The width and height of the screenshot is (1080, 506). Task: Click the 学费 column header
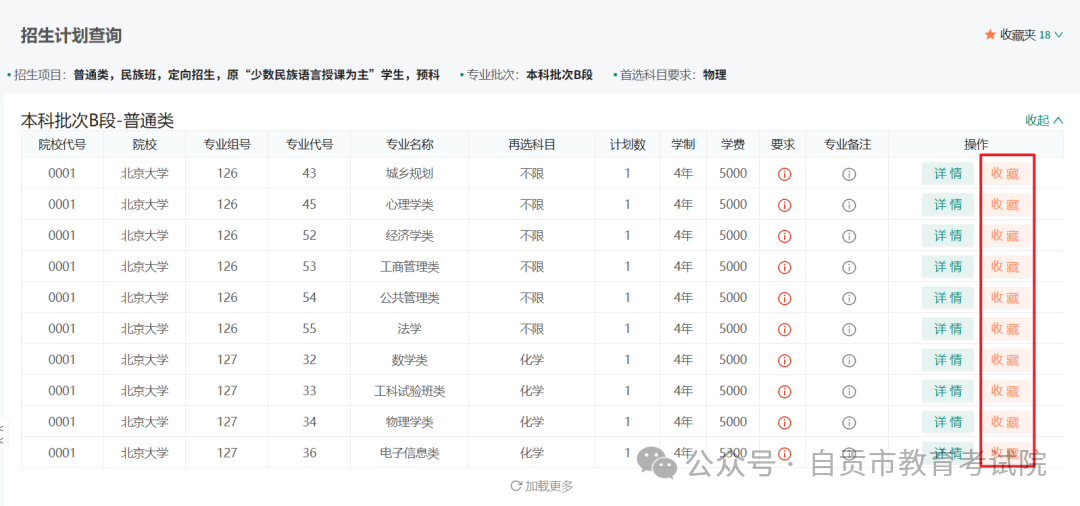pos(733,145)
